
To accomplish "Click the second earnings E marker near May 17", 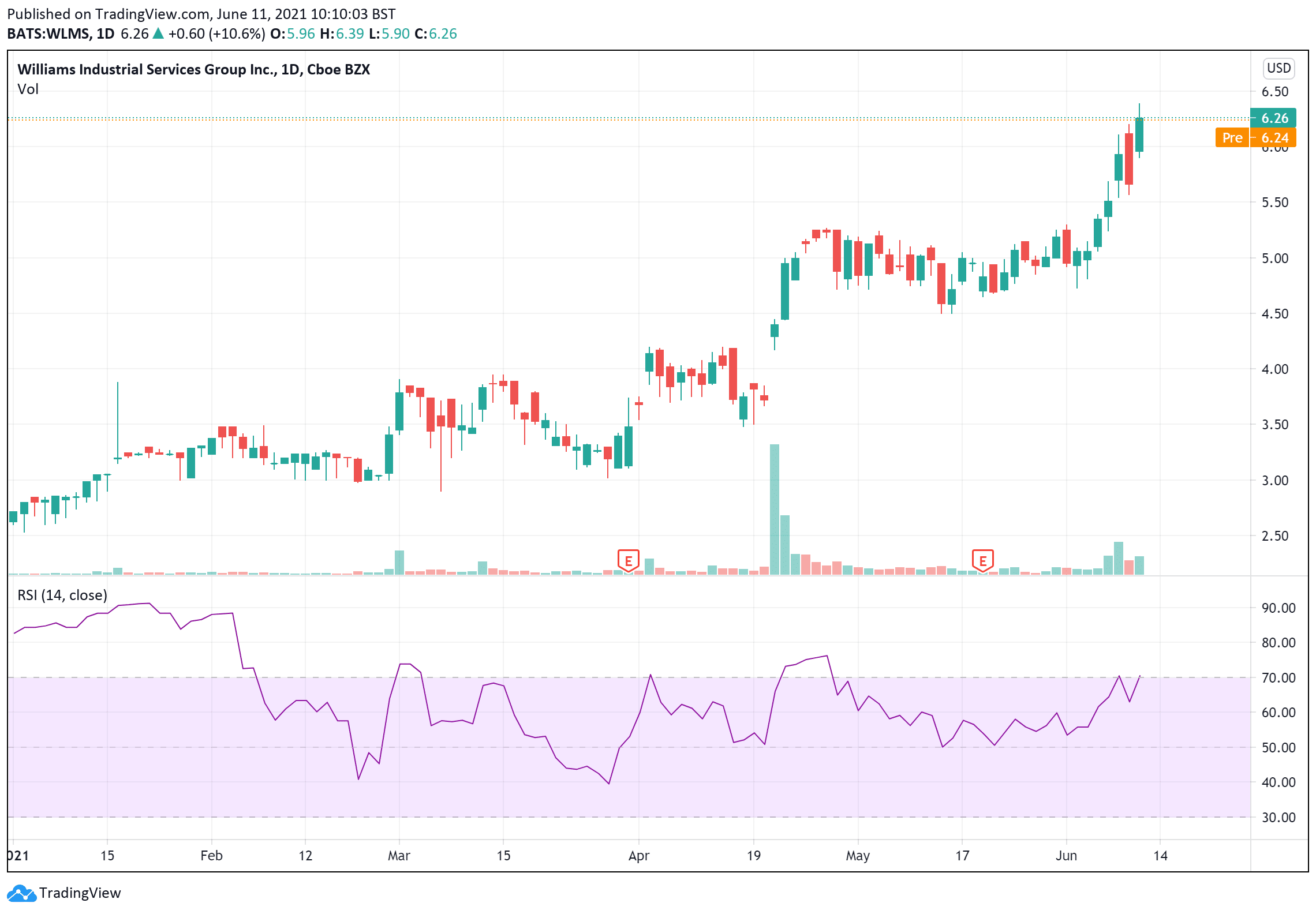I will coord(982,560).
